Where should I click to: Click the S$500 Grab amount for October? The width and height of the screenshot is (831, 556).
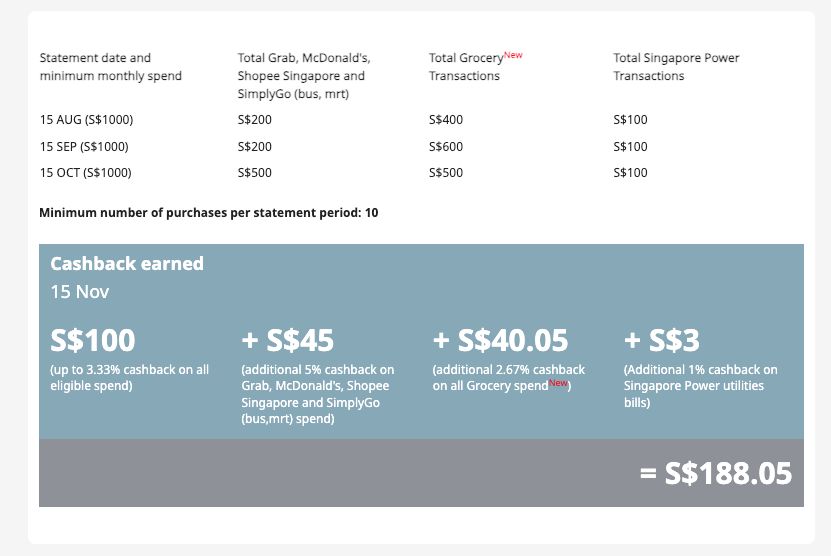(254, 173)
